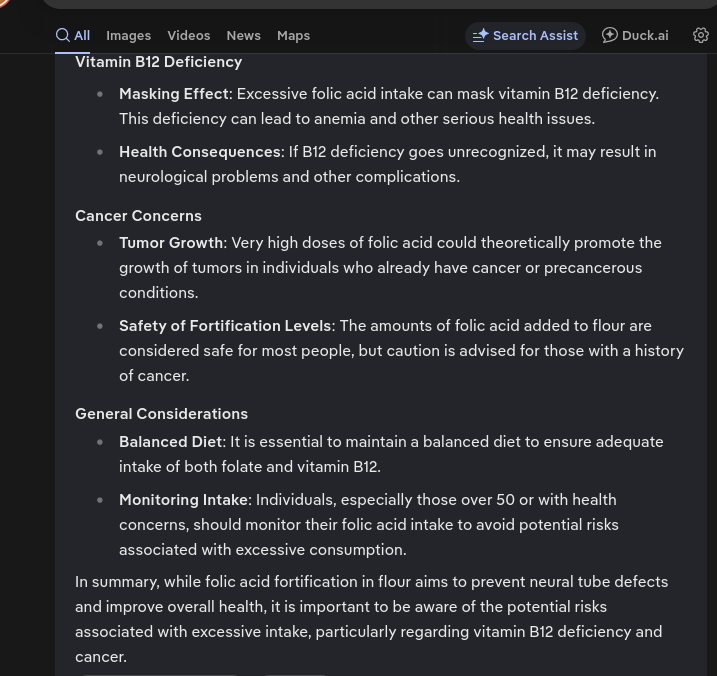The image size is (717, 676).
Task: Switch to the Videos tab
Action: [x=189, y=36]
